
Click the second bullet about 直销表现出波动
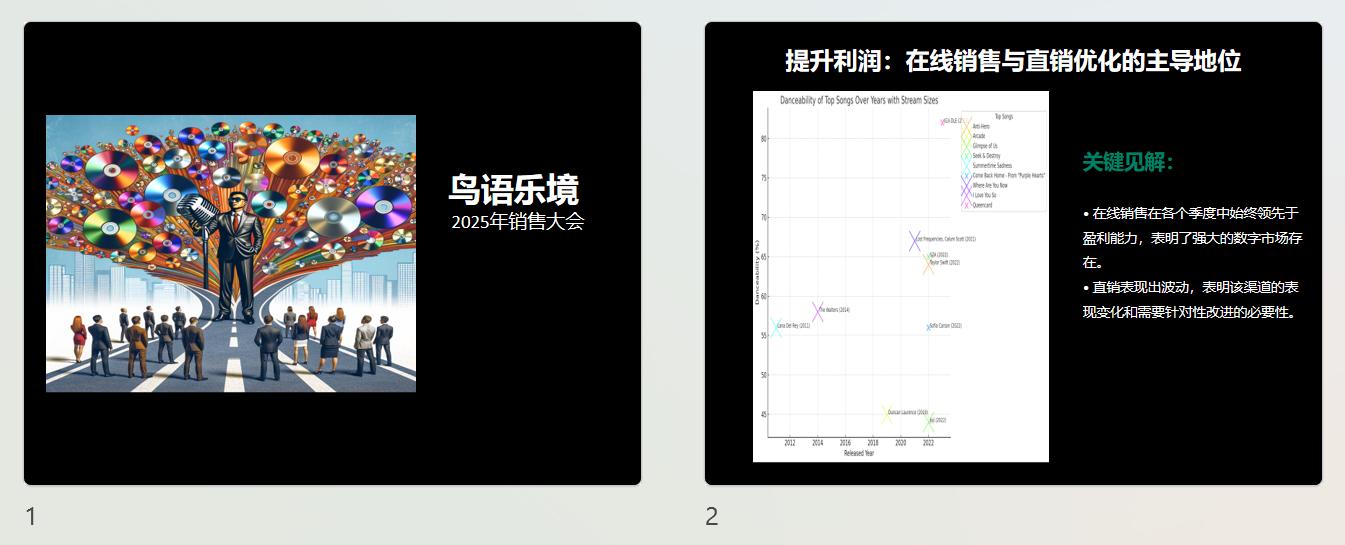point(1191,299)
